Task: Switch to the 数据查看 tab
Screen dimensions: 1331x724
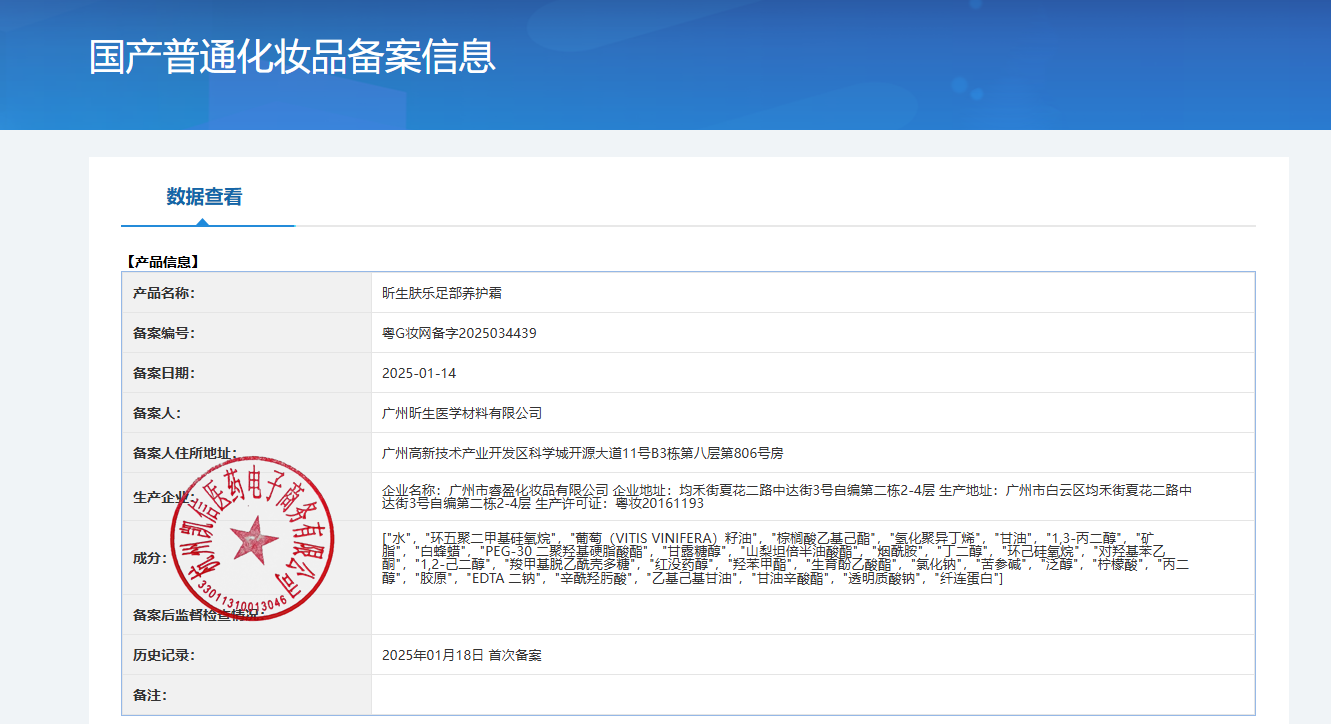Action: [x=204, y=197]
